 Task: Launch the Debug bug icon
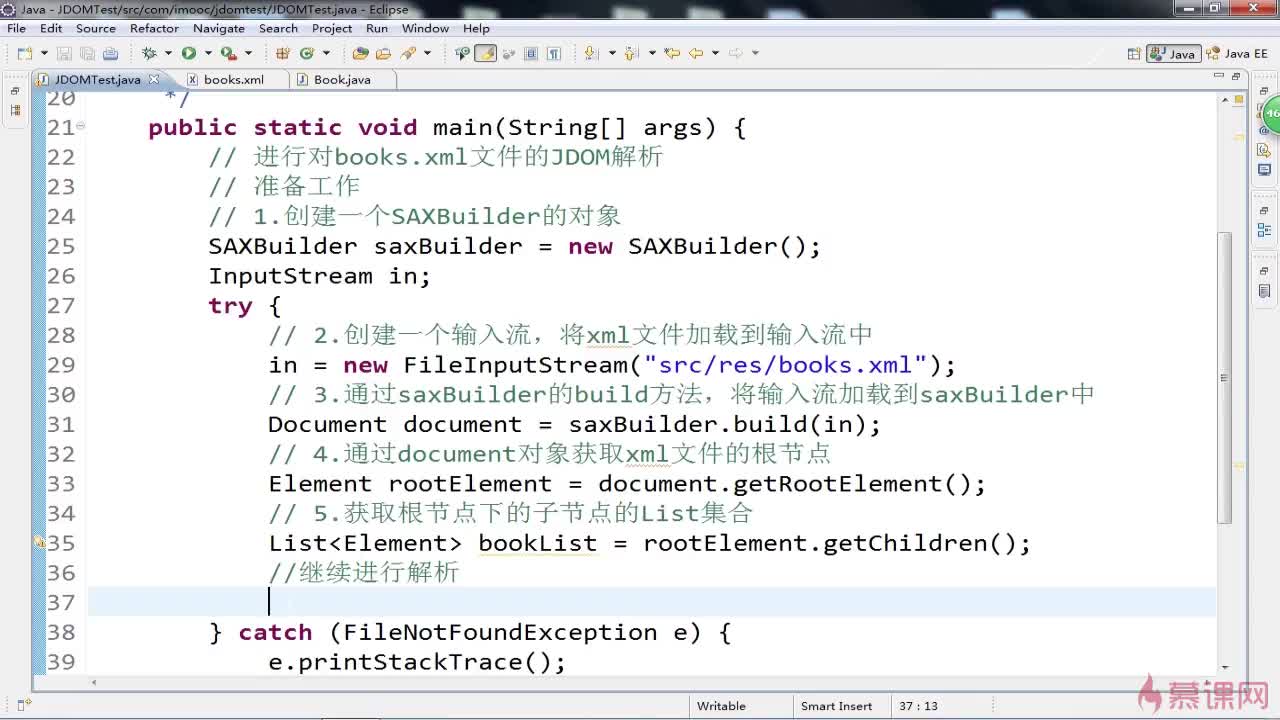pyautogui.click(x=149, y=53)
